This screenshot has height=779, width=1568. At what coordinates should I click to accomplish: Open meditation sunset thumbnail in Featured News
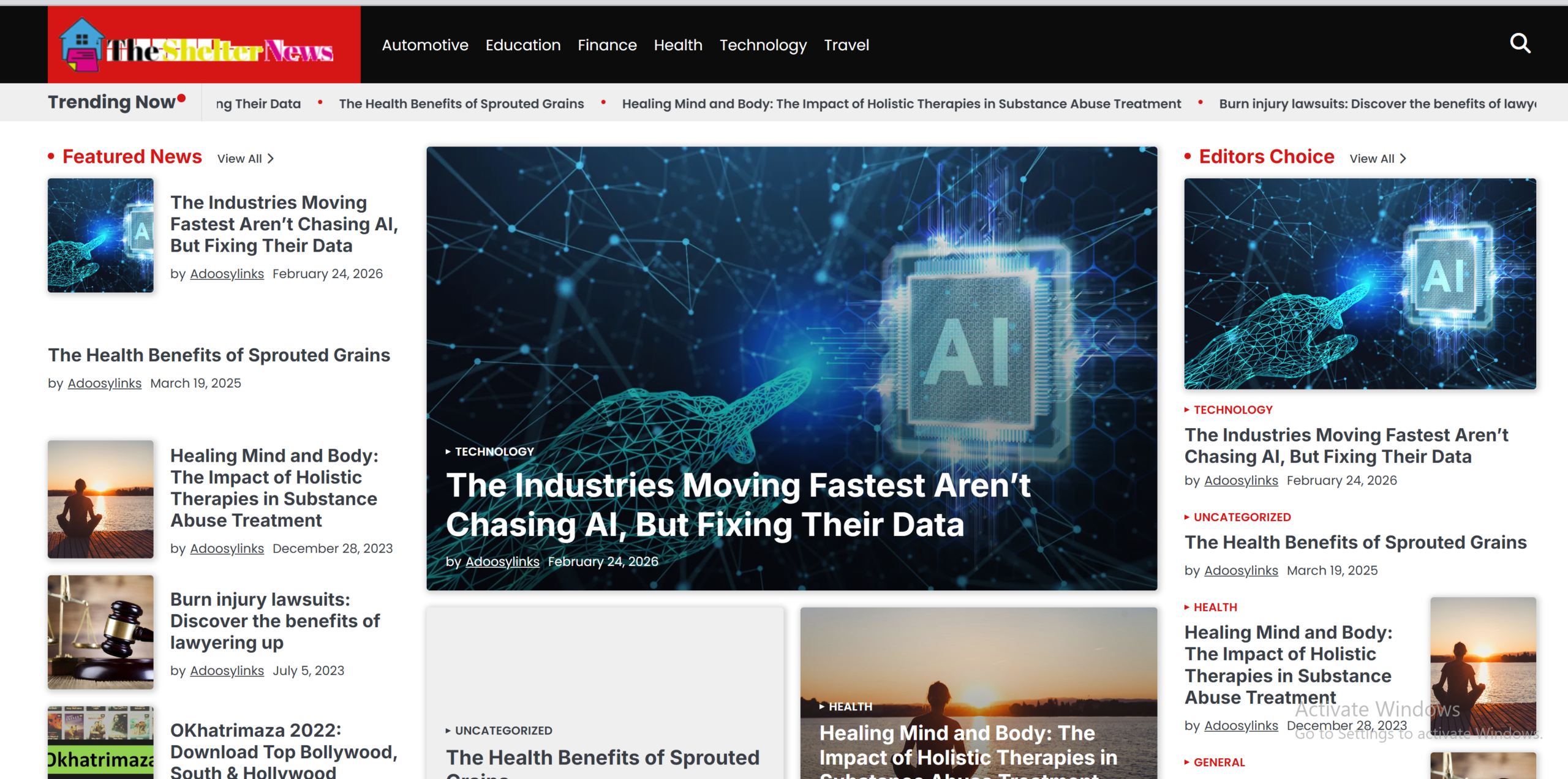pyautogui.click(x=101, y=499)
